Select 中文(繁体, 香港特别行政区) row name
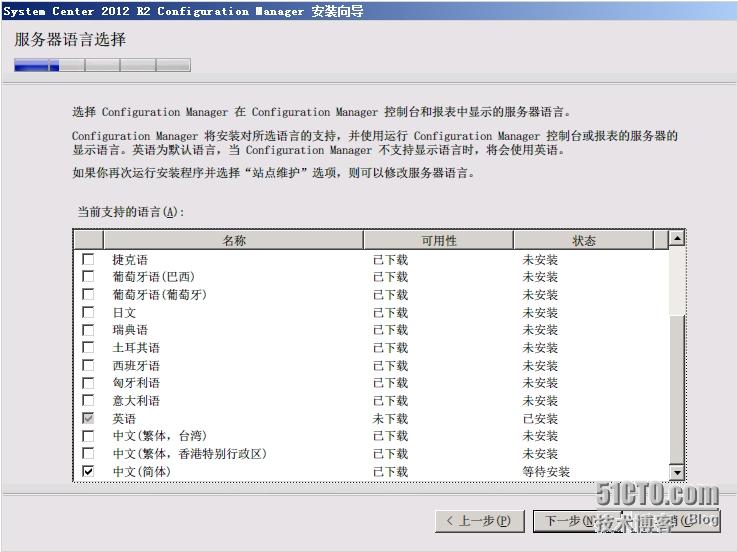738x552 pixels. click(190, 454)
